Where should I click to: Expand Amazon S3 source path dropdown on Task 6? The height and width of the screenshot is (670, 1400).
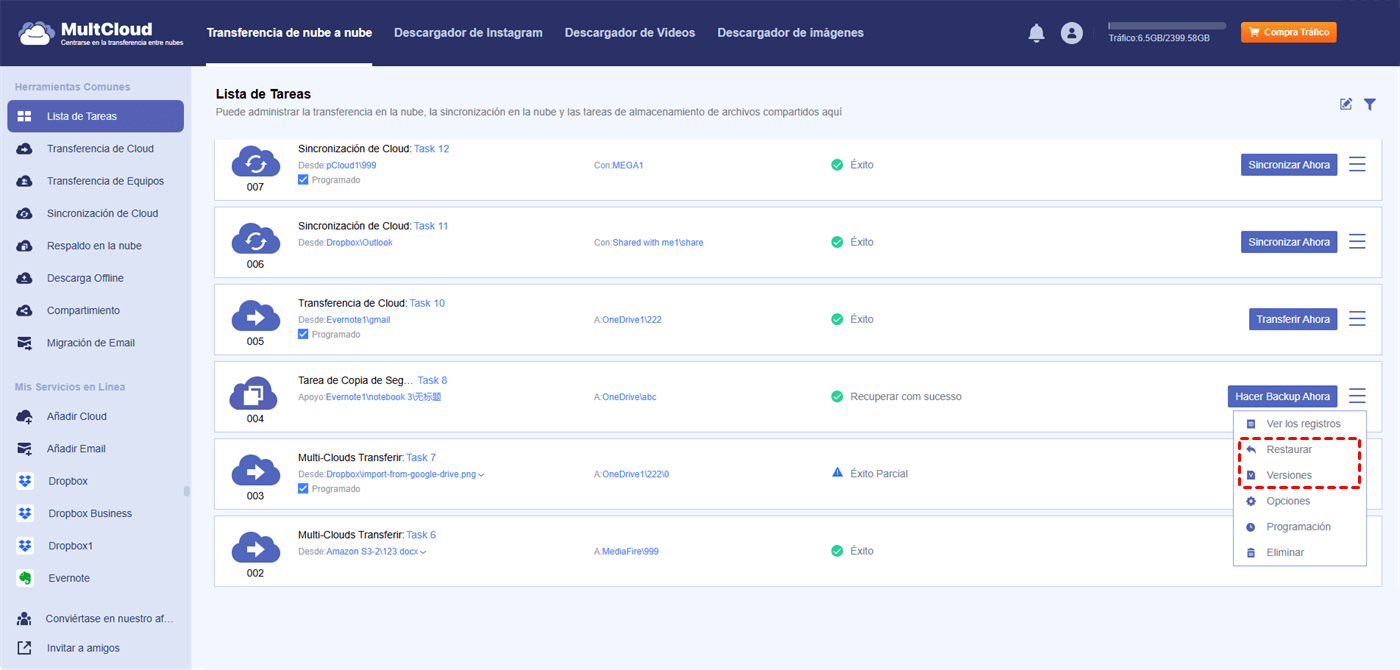[x=423, y=552]
